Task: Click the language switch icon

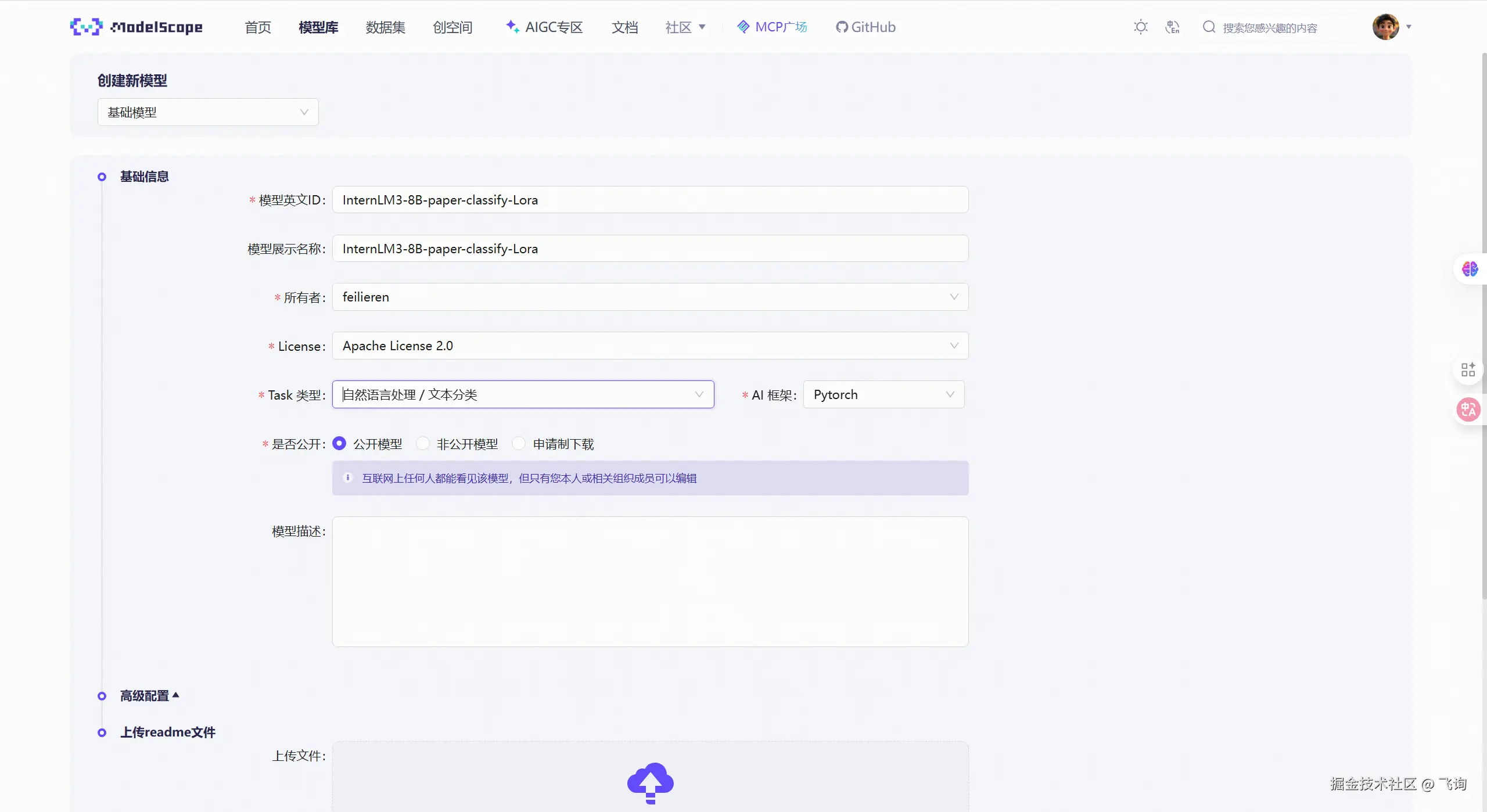Action: click(x=1172, y=27)
